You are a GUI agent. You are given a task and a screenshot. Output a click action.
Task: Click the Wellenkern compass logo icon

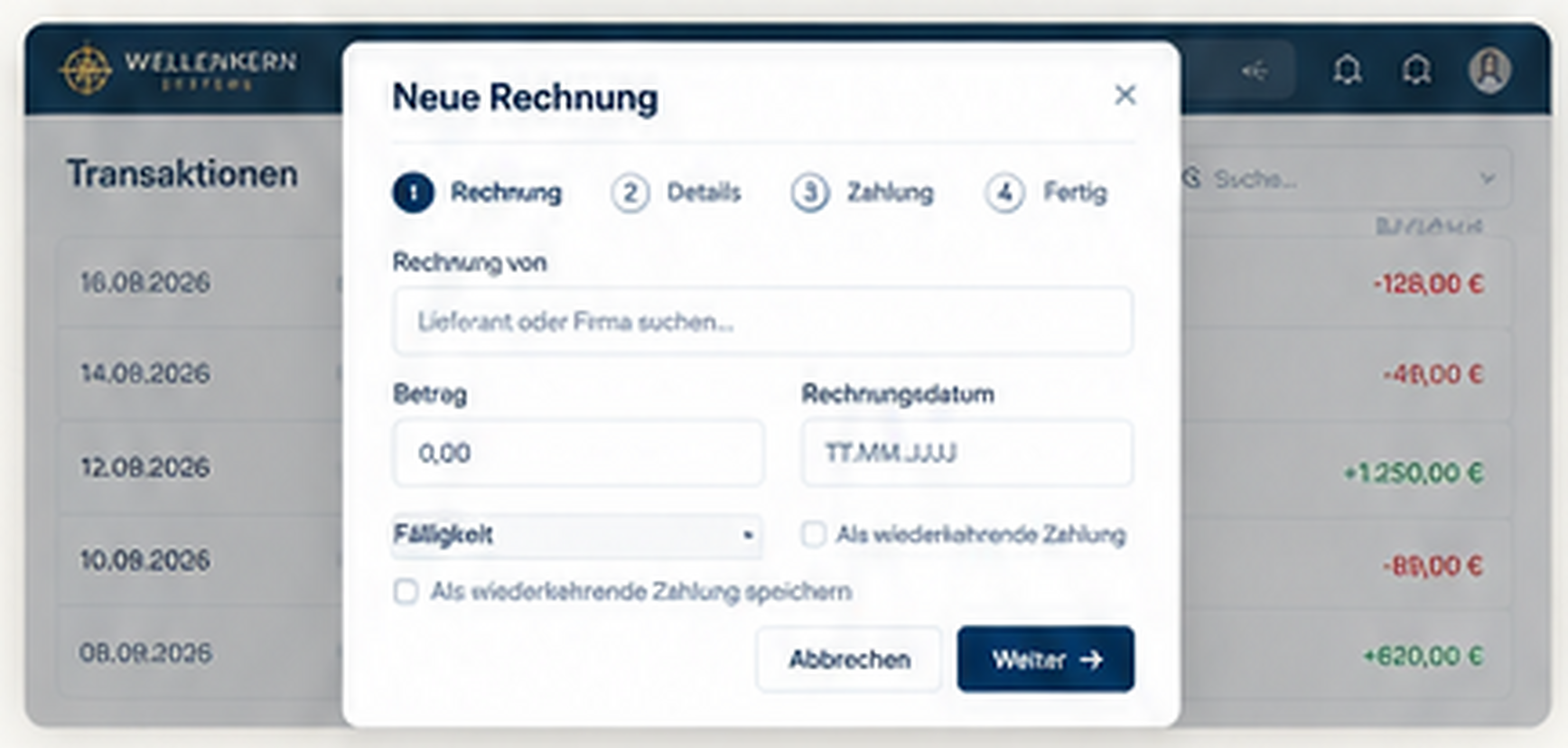pos(86,69)
